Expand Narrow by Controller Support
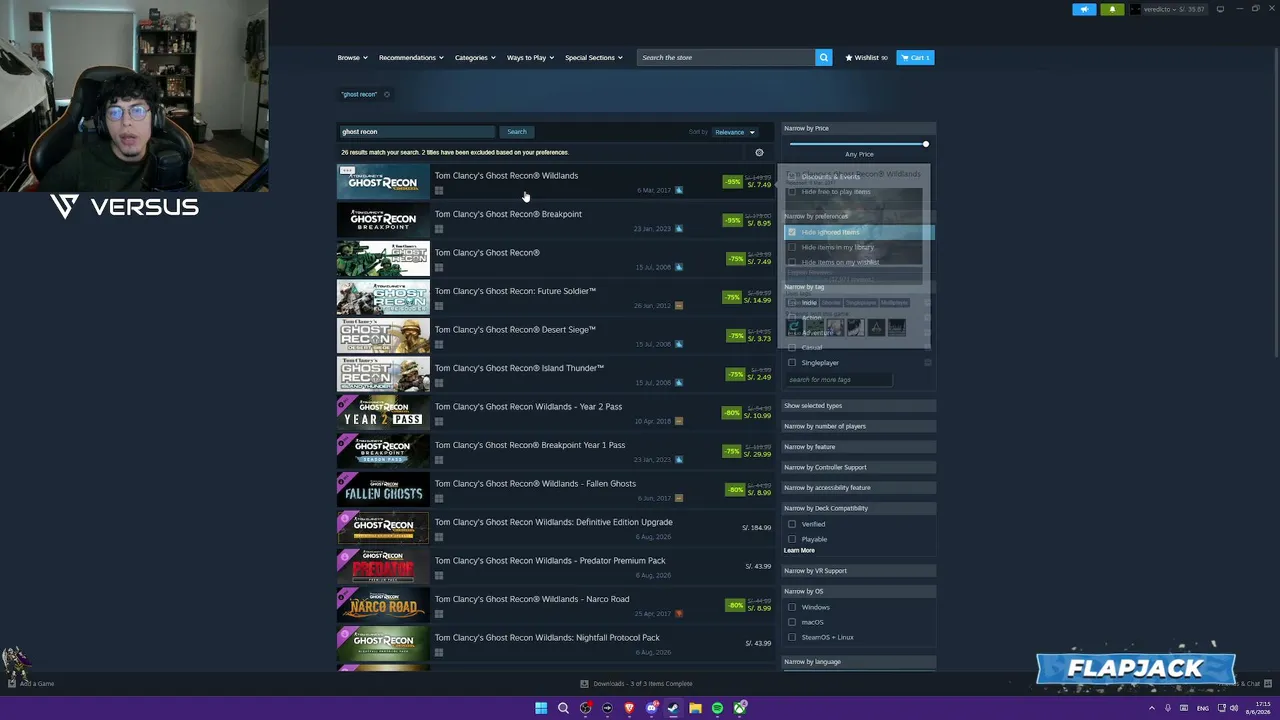The image size is (1280, 720). pos(858,467)
